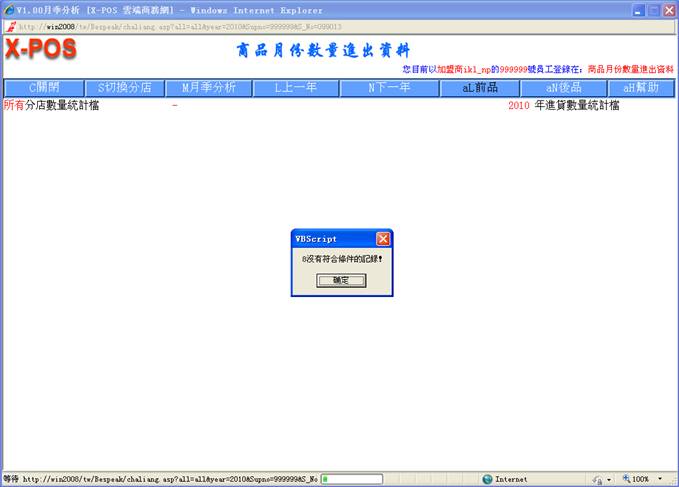Viewport: 679px width, 487px height.
Task: Click the aL前品 previous product button
Action: [x=479, y=88]
